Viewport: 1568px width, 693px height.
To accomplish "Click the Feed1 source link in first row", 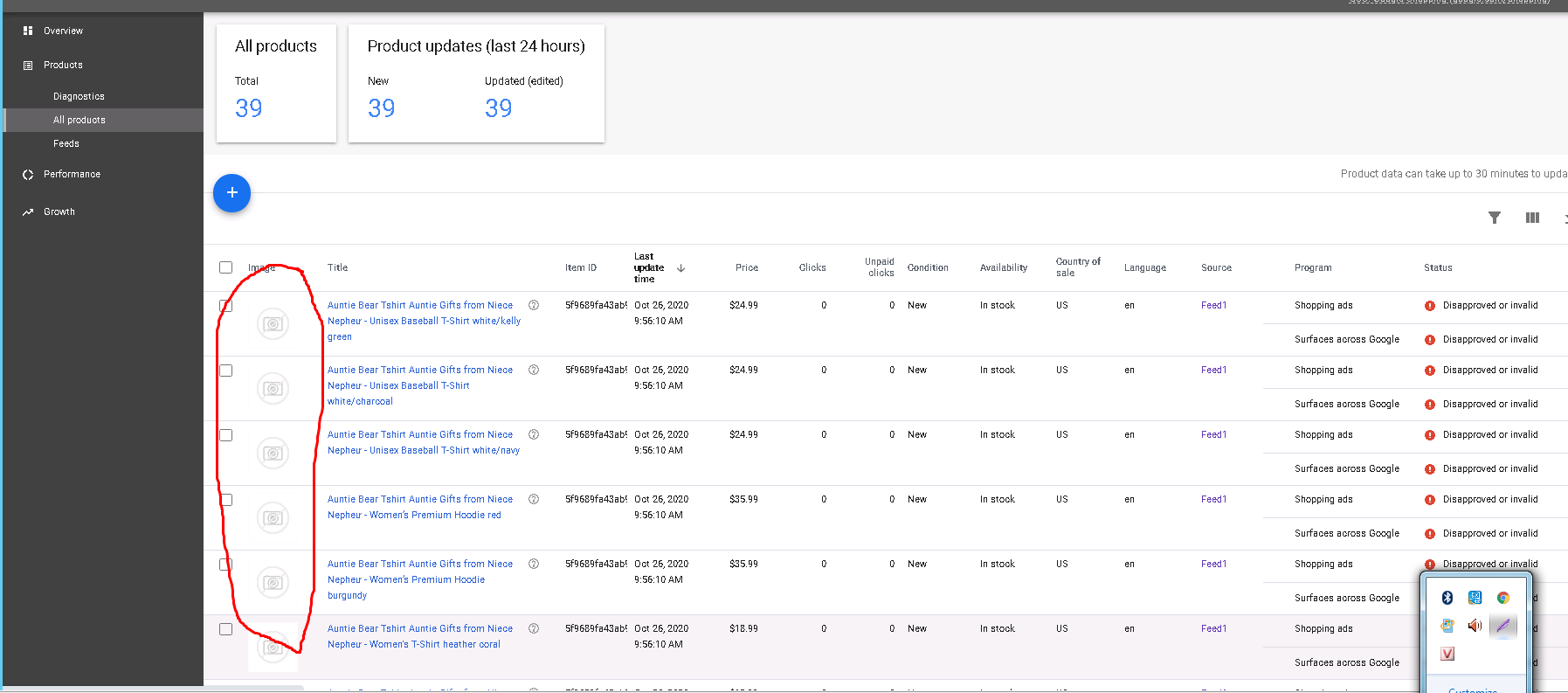I will pyautogui.click(x=1213, y=305).
